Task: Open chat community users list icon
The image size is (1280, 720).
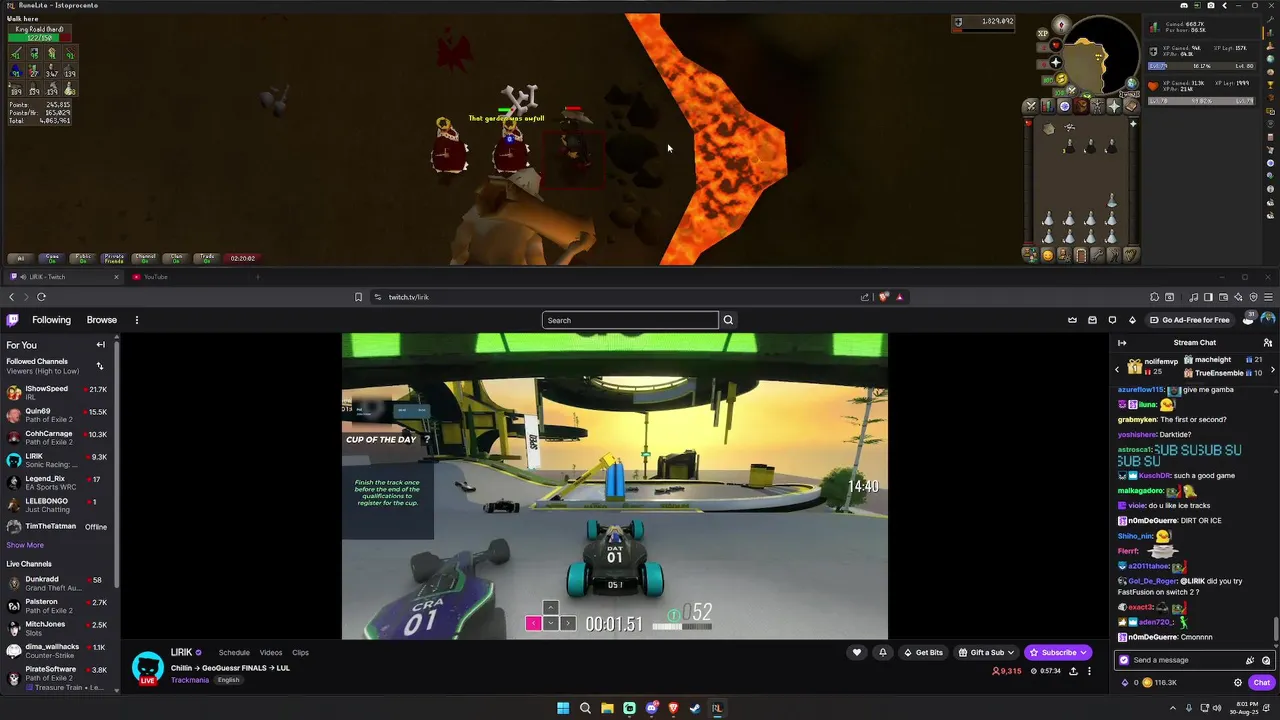Action: tap(1268, 343)
